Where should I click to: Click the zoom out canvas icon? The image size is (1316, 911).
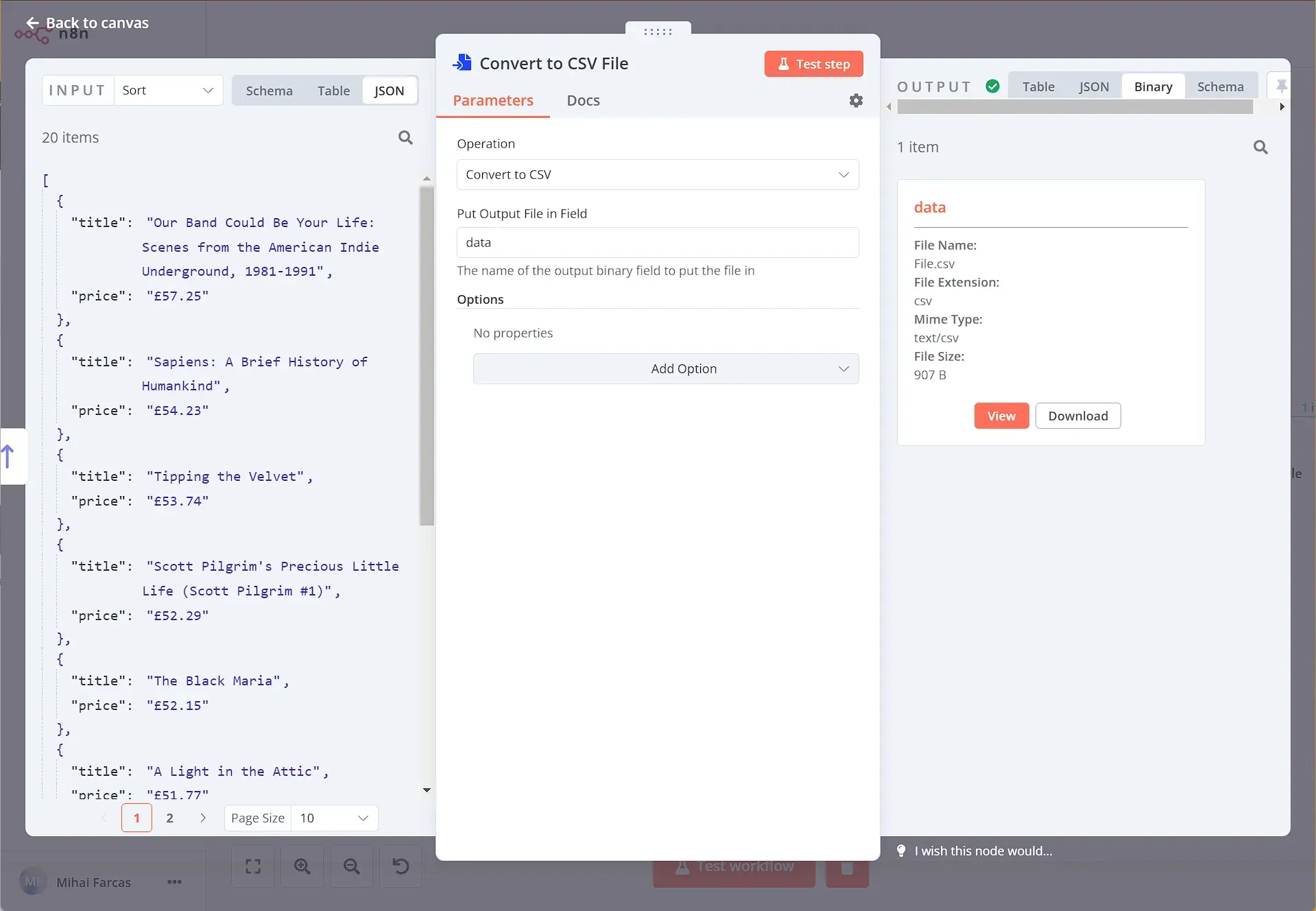tap(352, 866)
